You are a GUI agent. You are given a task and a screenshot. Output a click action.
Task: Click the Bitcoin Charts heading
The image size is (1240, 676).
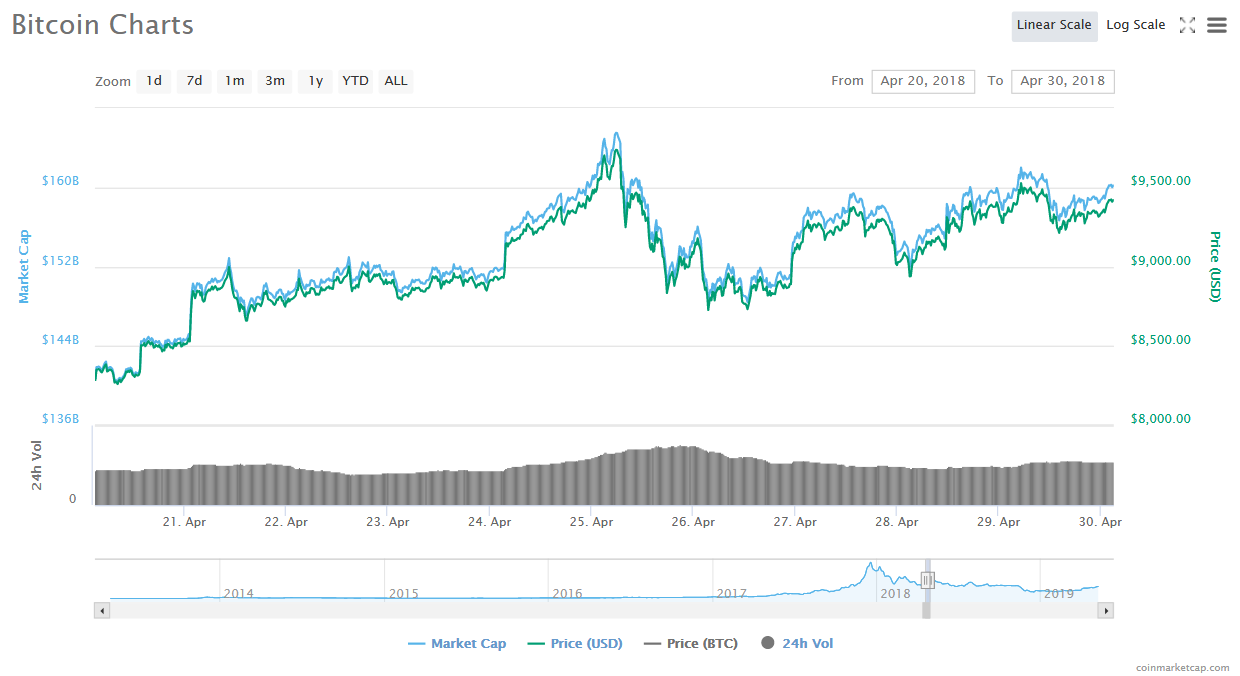point(103,25)
